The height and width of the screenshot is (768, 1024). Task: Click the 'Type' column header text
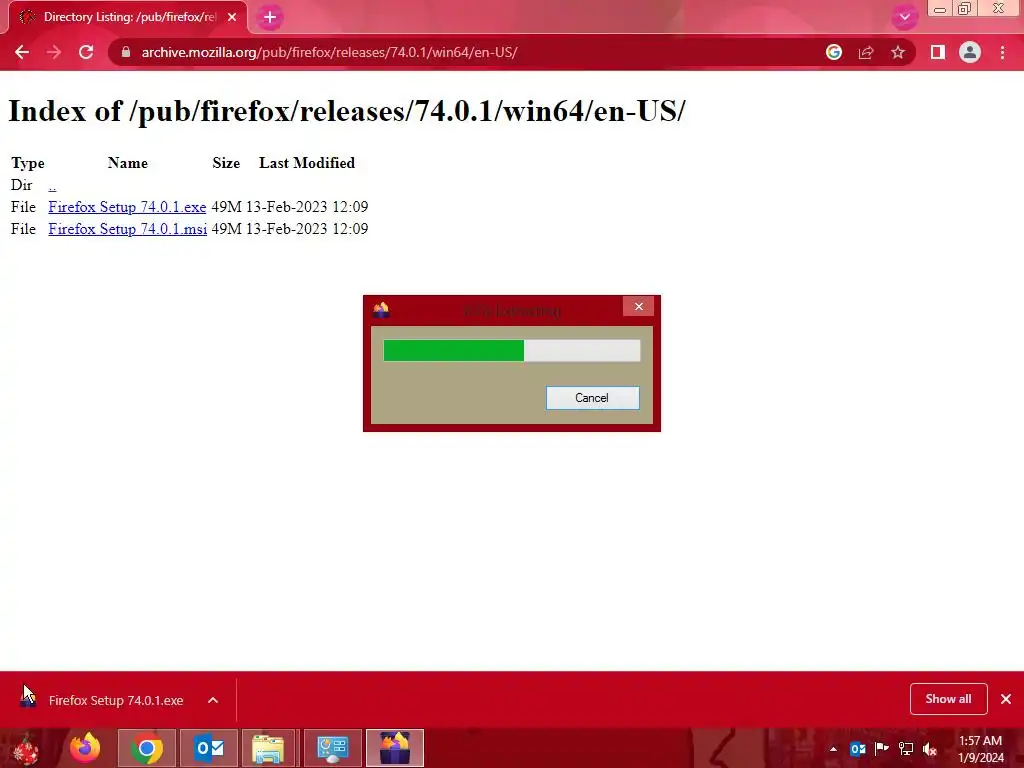[x=27, y=163]
